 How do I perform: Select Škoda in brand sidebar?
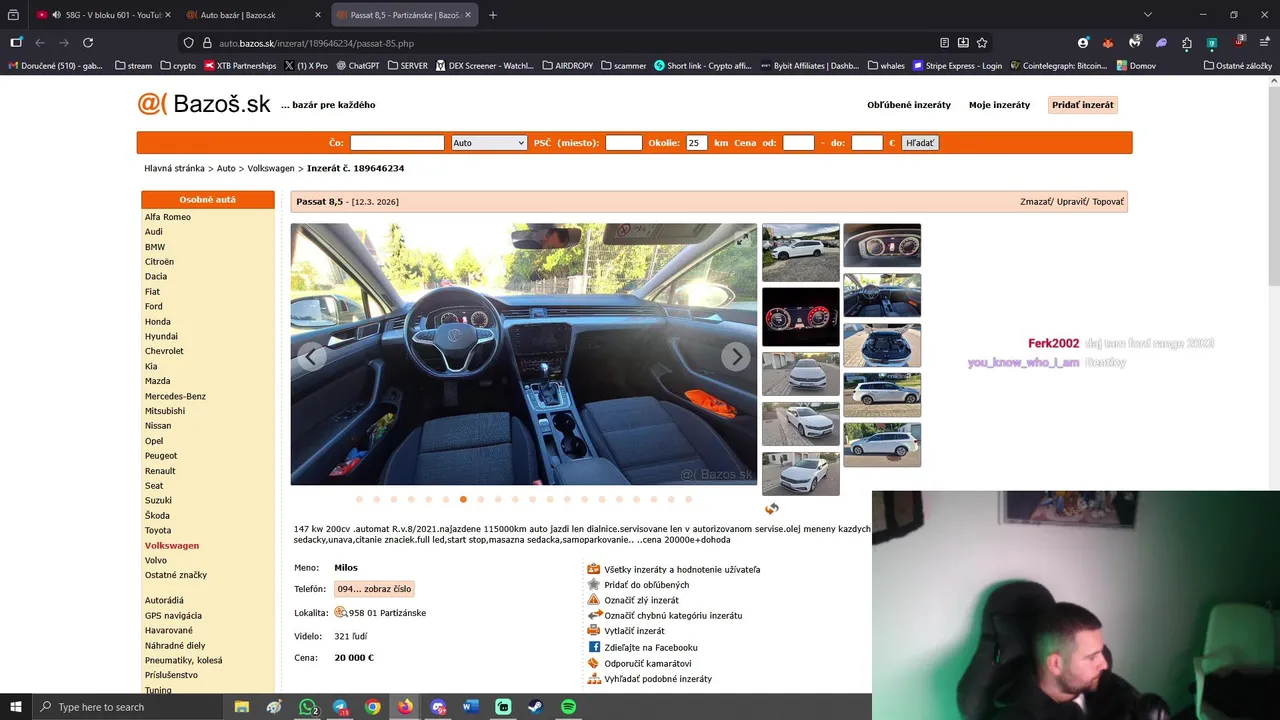click(157, 515)
